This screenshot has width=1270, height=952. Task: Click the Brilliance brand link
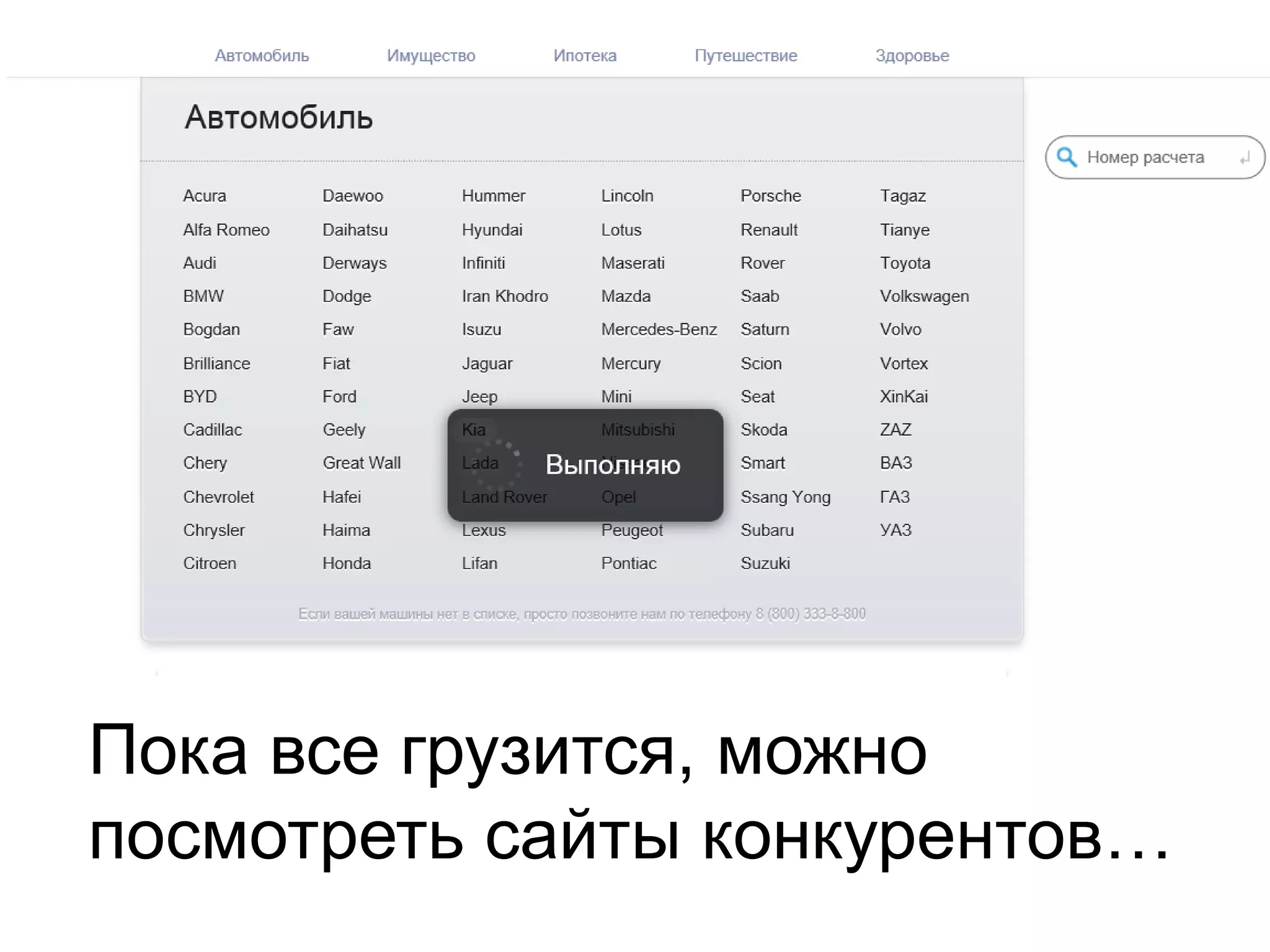coord(216,364)
